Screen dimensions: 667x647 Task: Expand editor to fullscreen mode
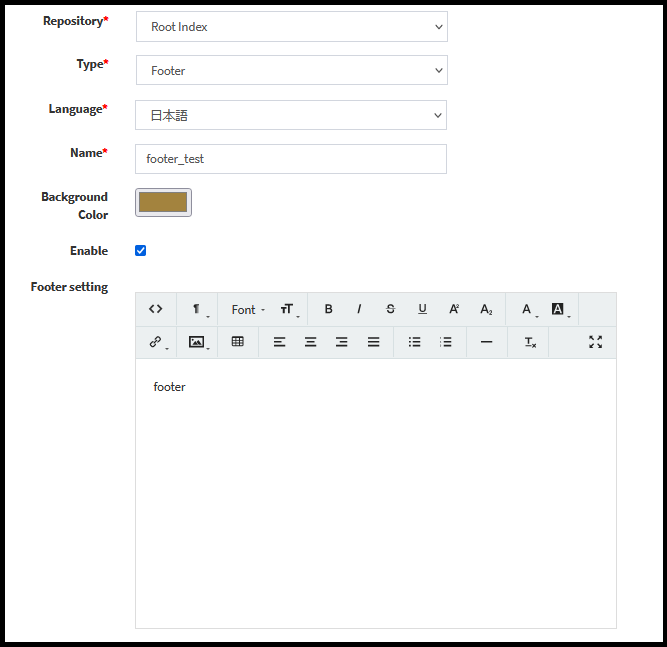[x=595, y=342]
